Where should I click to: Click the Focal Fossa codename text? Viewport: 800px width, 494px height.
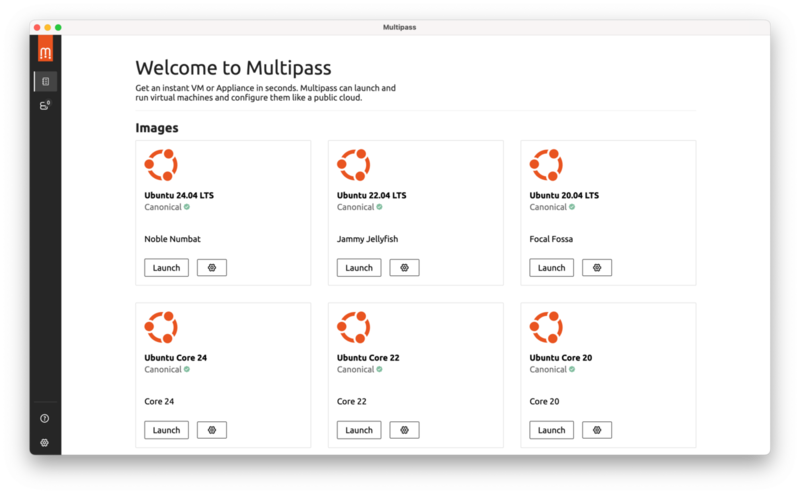coord(551,239)
